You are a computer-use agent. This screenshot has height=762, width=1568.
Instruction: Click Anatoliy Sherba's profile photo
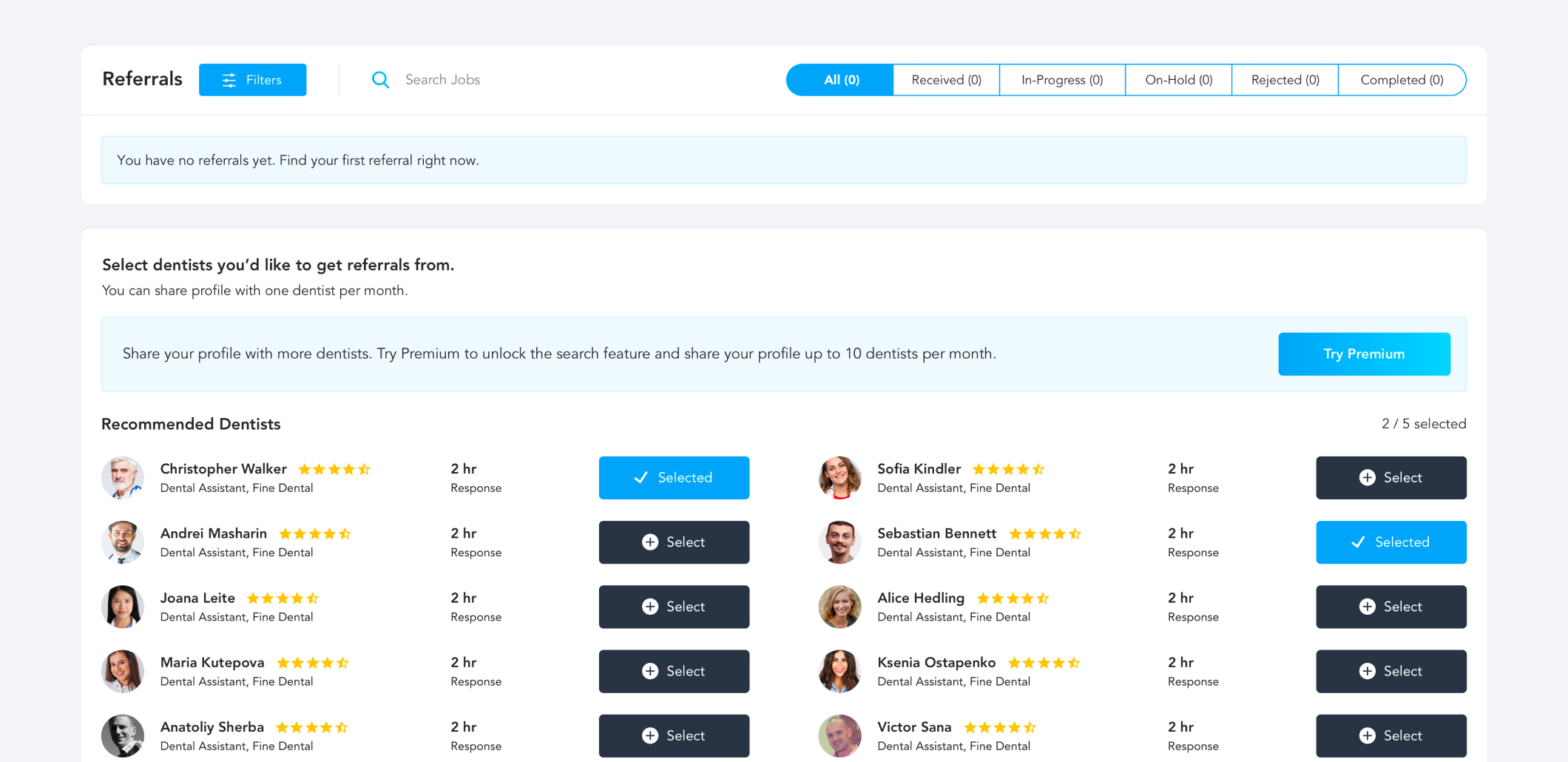tap(123, 736)
